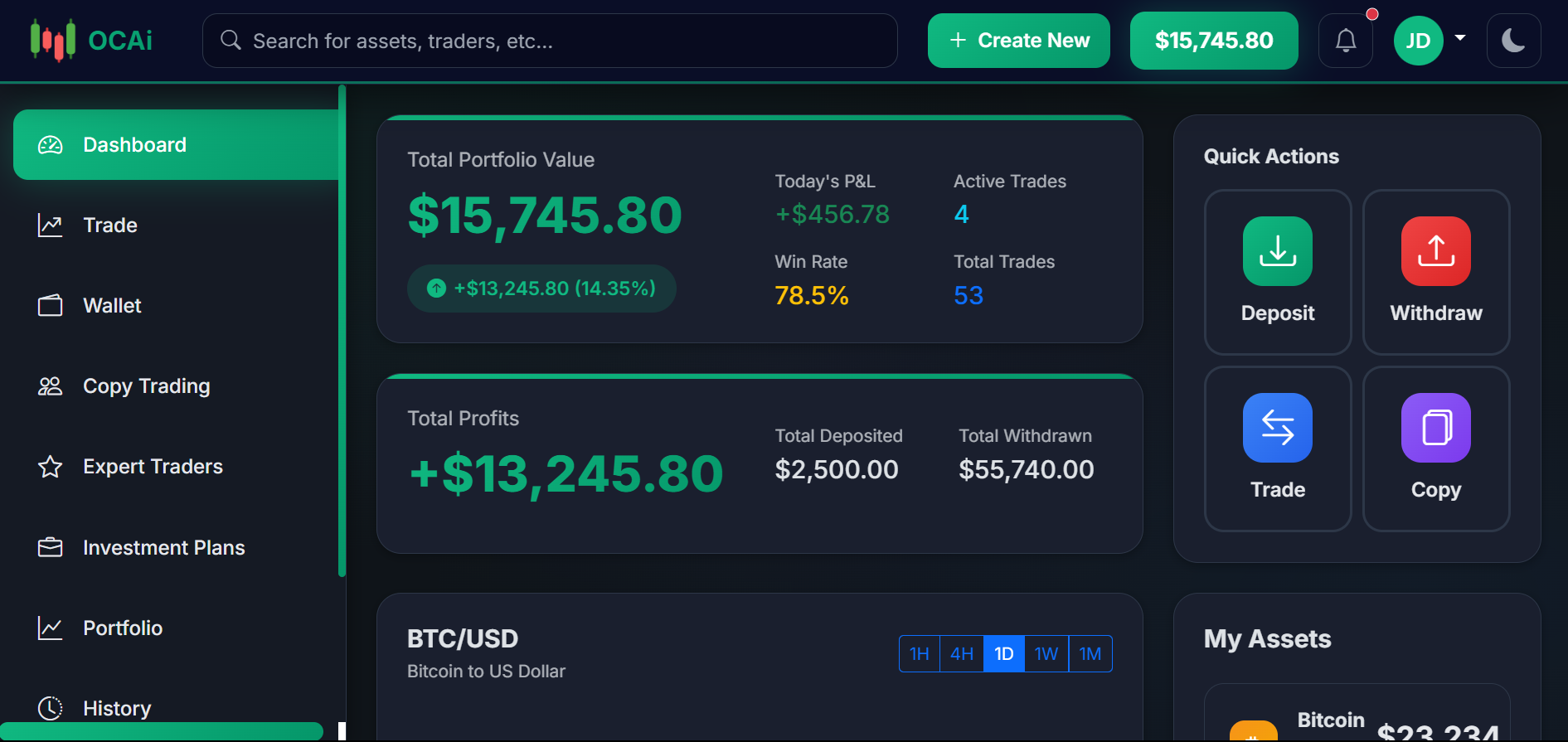Click the Wallet icon in sidebar
The width and height of the screenshot is (1568, 742).
[51, 306]
